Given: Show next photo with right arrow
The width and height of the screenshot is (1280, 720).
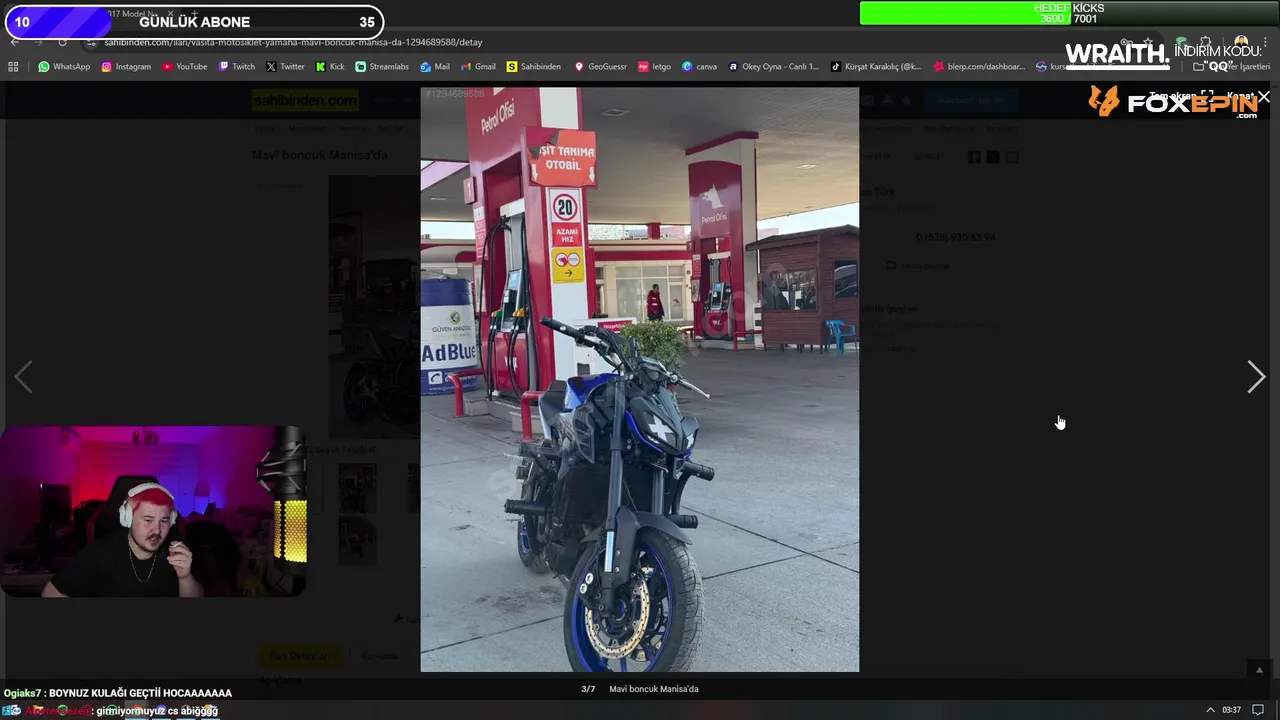Looking at the screenshot, I should [1256, 377].
